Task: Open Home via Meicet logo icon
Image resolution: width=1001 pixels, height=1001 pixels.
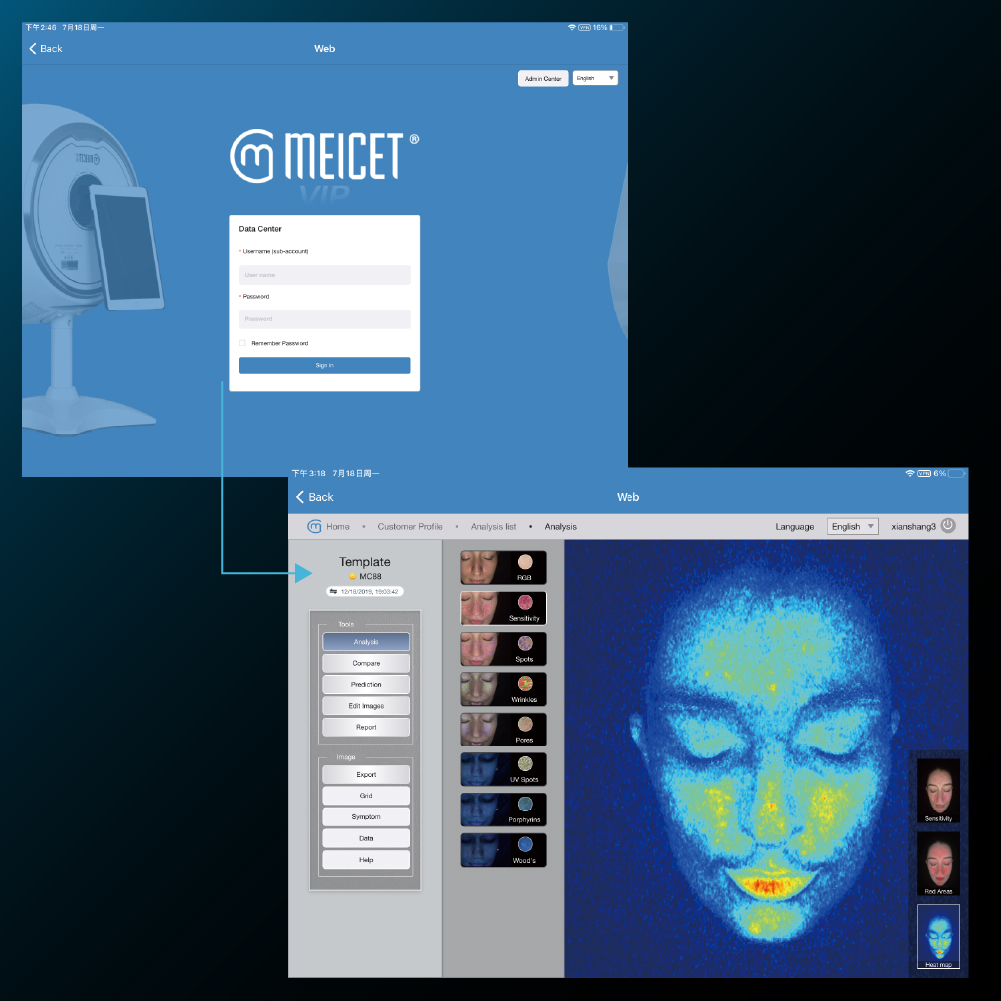Action: [314, 526]
